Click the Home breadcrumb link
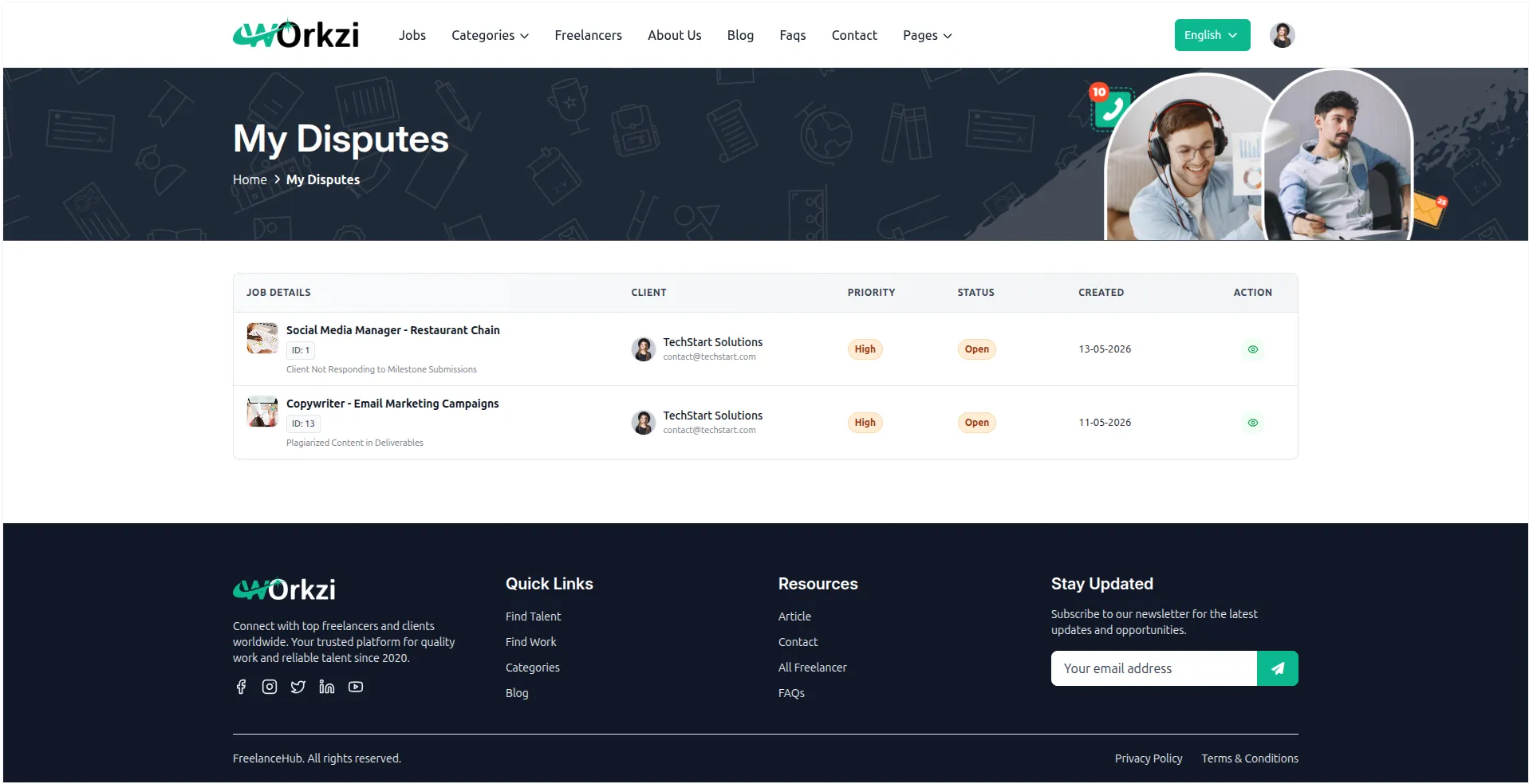This screenshot has height=784, width=1529. [x=250, y=179]
